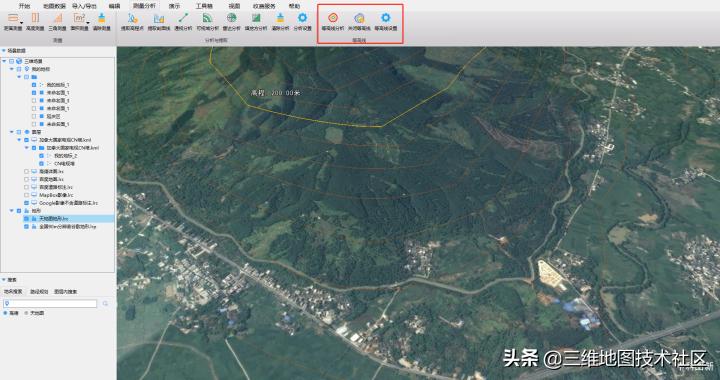
Task: Collapse the 我的地标 tree node
Action: 11,69
